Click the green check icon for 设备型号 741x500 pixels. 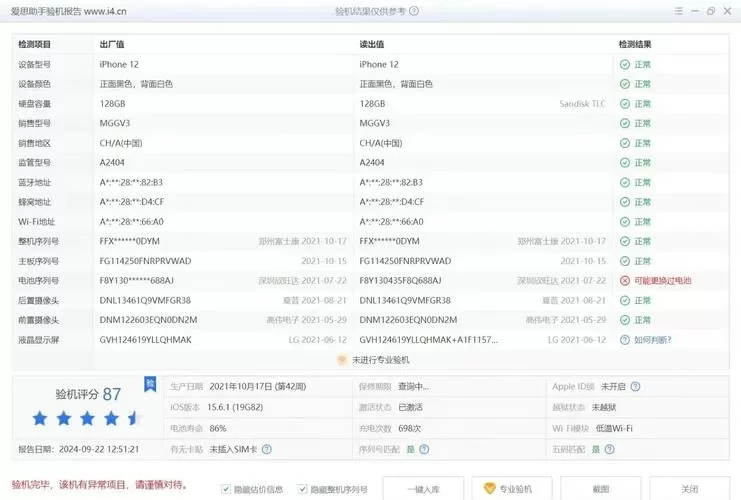click(x=625, y=64)
